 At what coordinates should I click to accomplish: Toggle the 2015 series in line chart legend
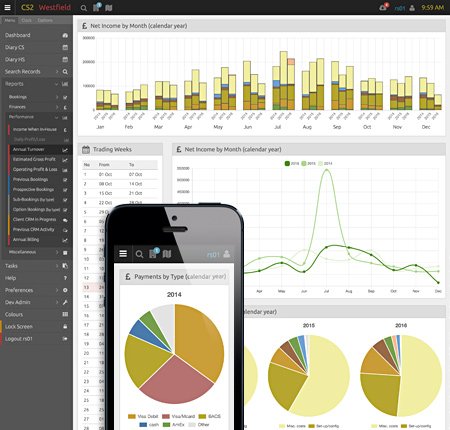308,163
